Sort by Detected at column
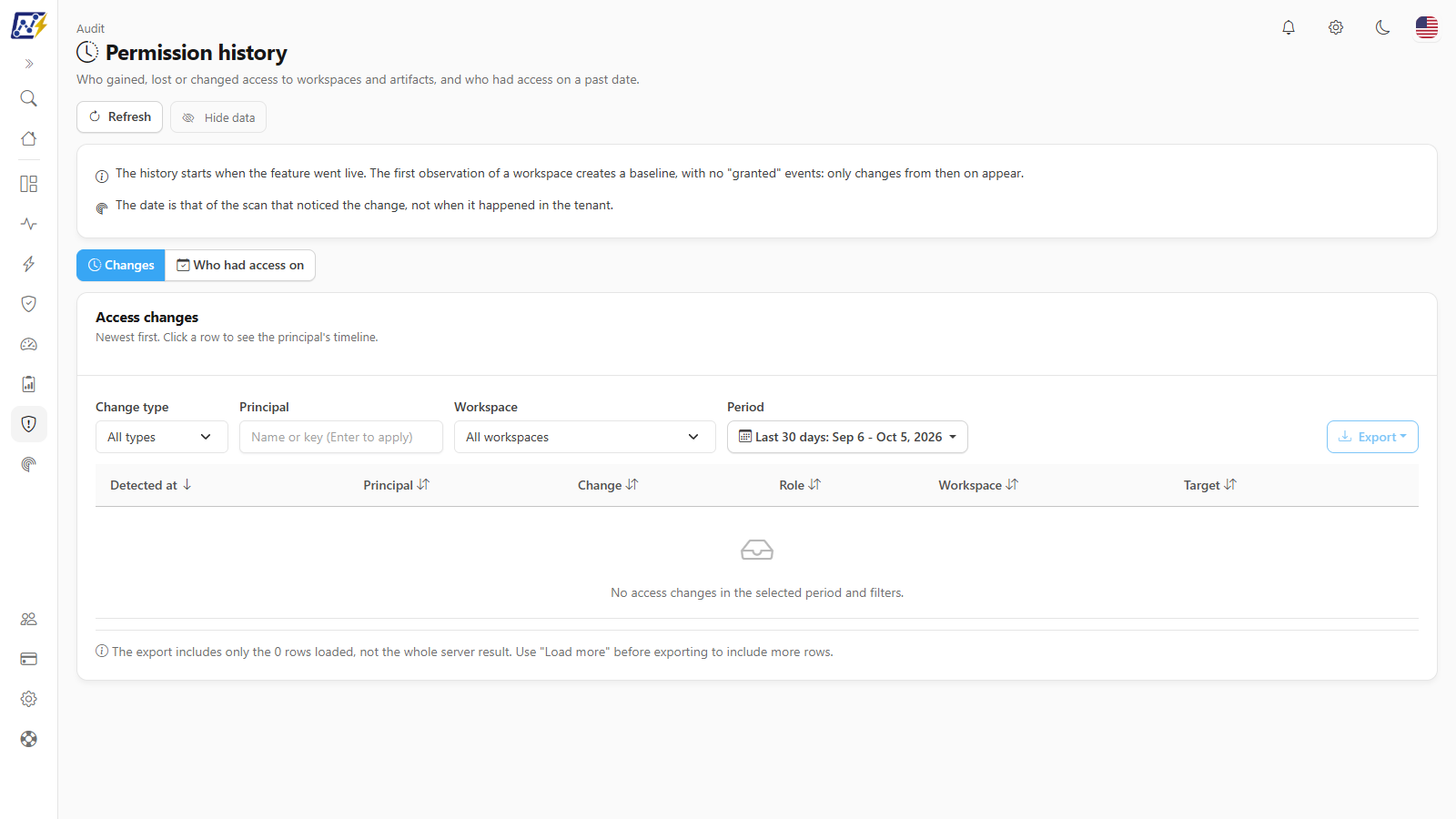 (151, 485)
